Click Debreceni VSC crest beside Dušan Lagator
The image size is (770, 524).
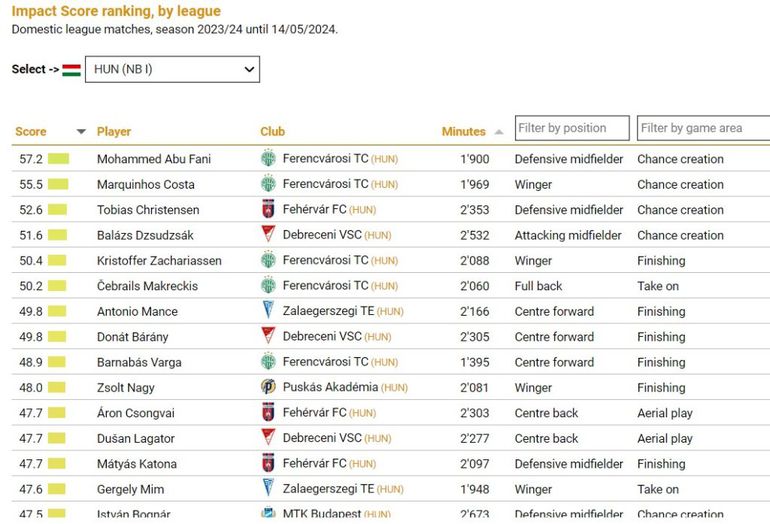(268, 438)
